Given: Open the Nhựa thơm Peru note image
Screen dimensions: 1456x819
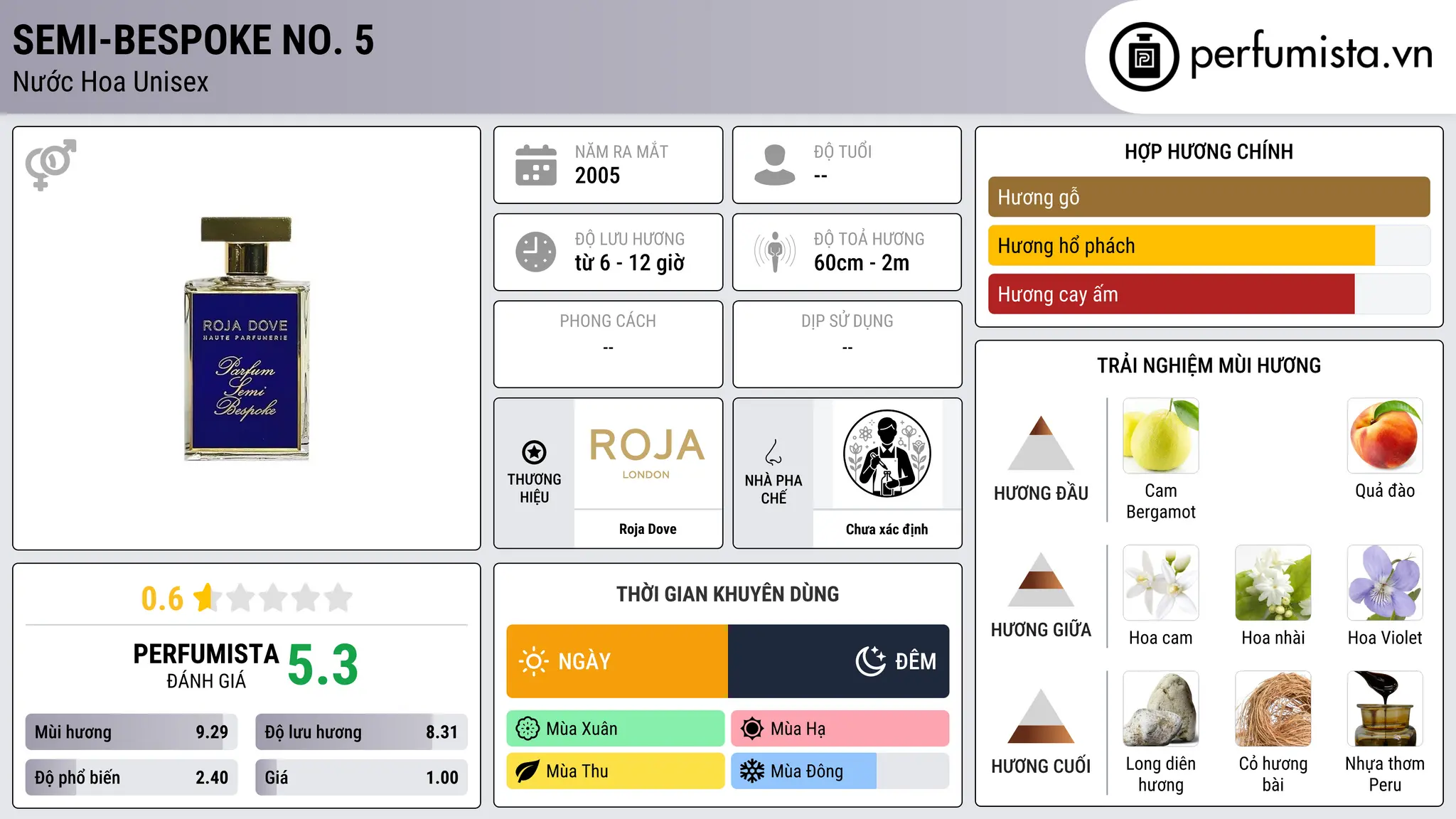Looking at the screenshot, I should coord(1385,709).
